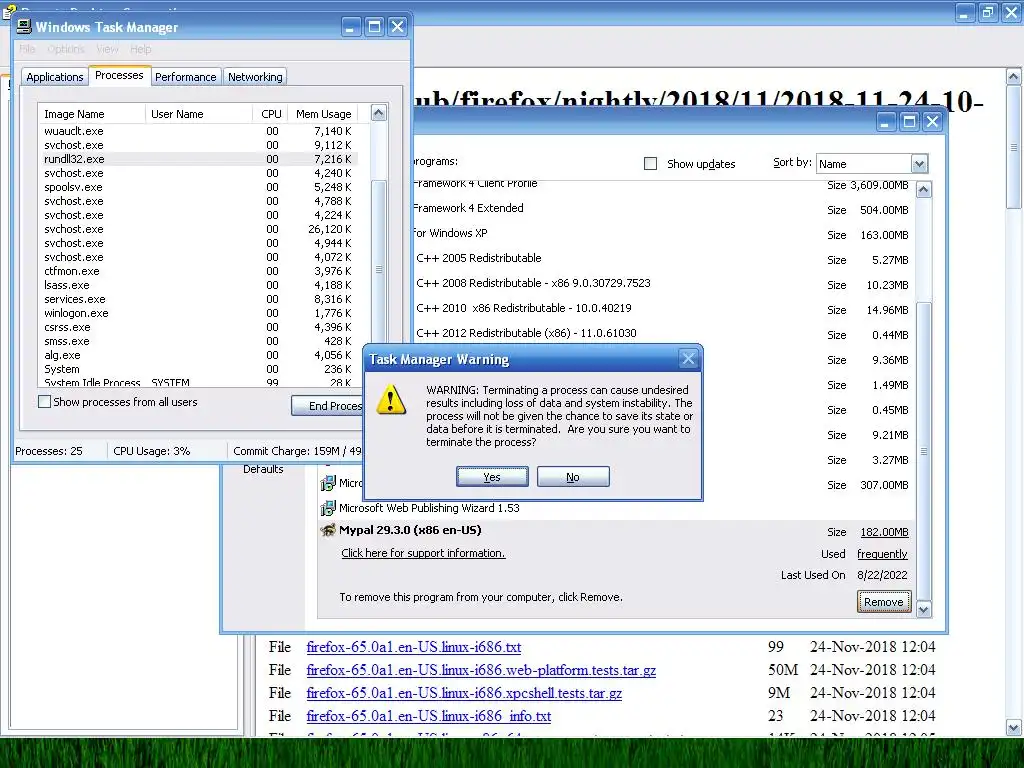Select alg.exe process row
The height and width of the screenshot is (768, 1024).
(198, 355)
